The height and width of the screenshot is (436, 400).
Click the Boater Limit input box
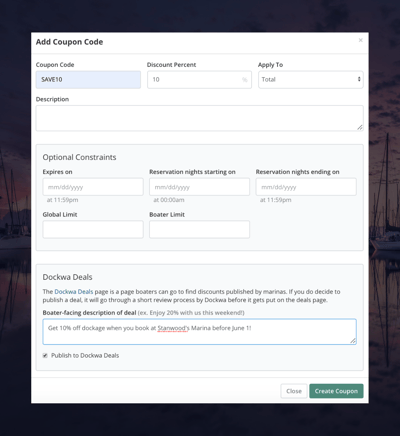click(x=199, y=229)
